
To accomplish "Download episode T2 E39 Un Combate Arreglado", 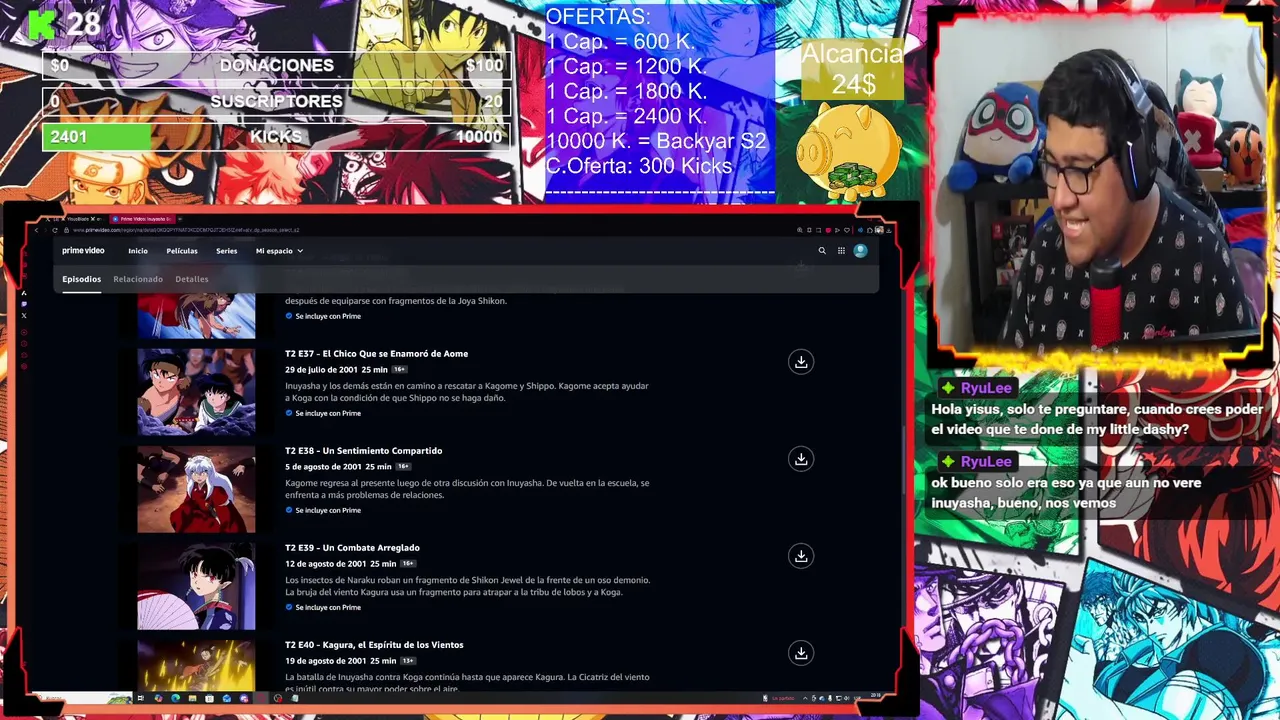I will tap(801, 556).
